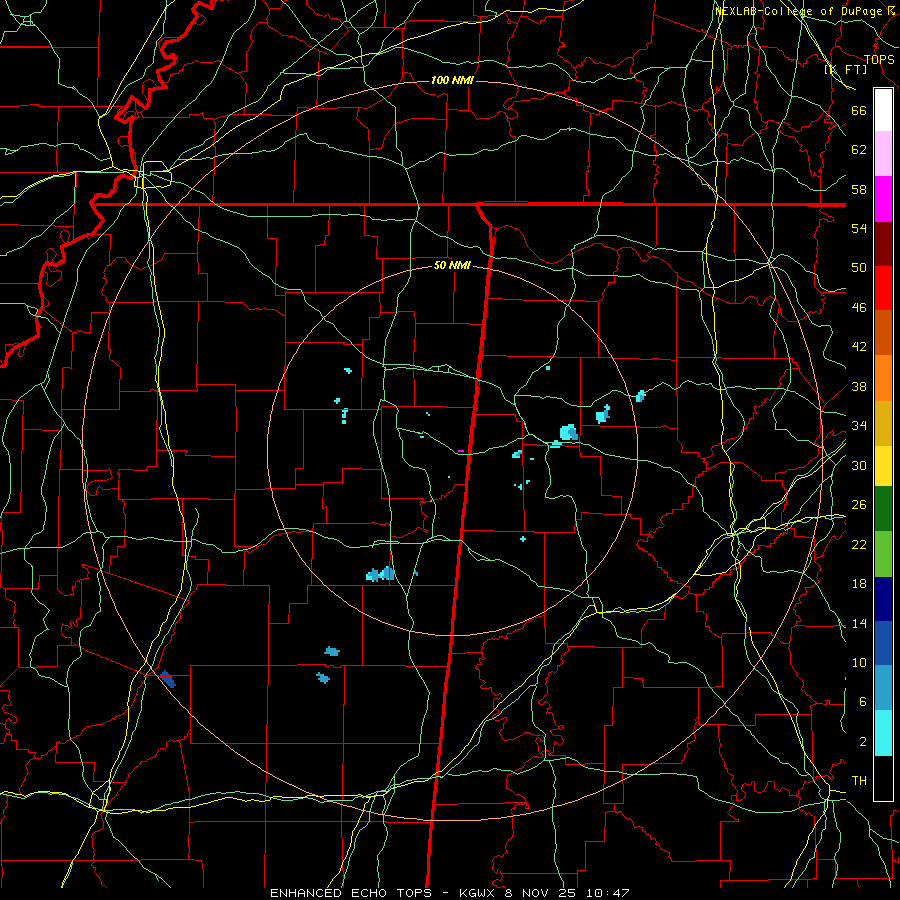Click the 100 NMI range ring label

click(452, 80)
